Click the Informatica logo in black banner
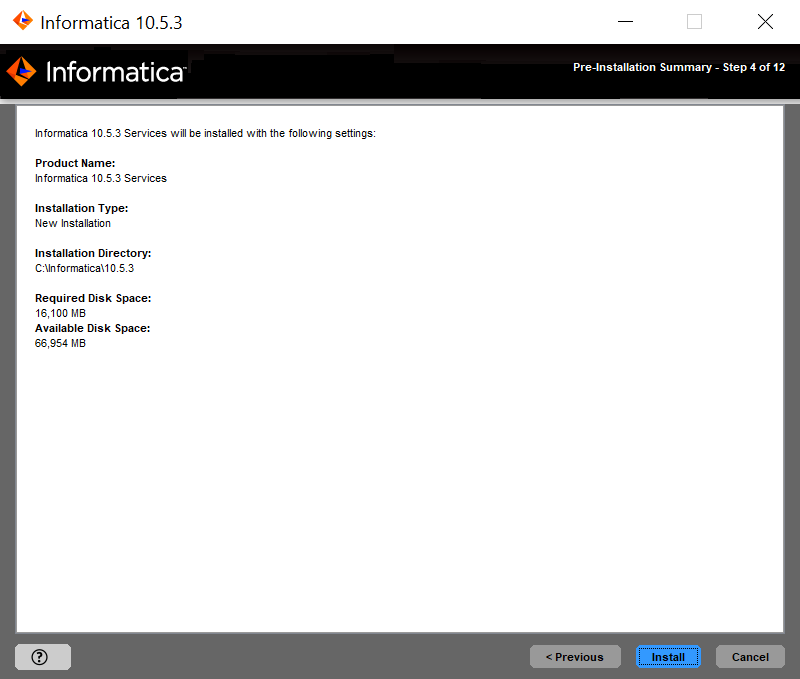Image resolution: width=800 pixels, height=679 pixels. [x=96, y=71]
